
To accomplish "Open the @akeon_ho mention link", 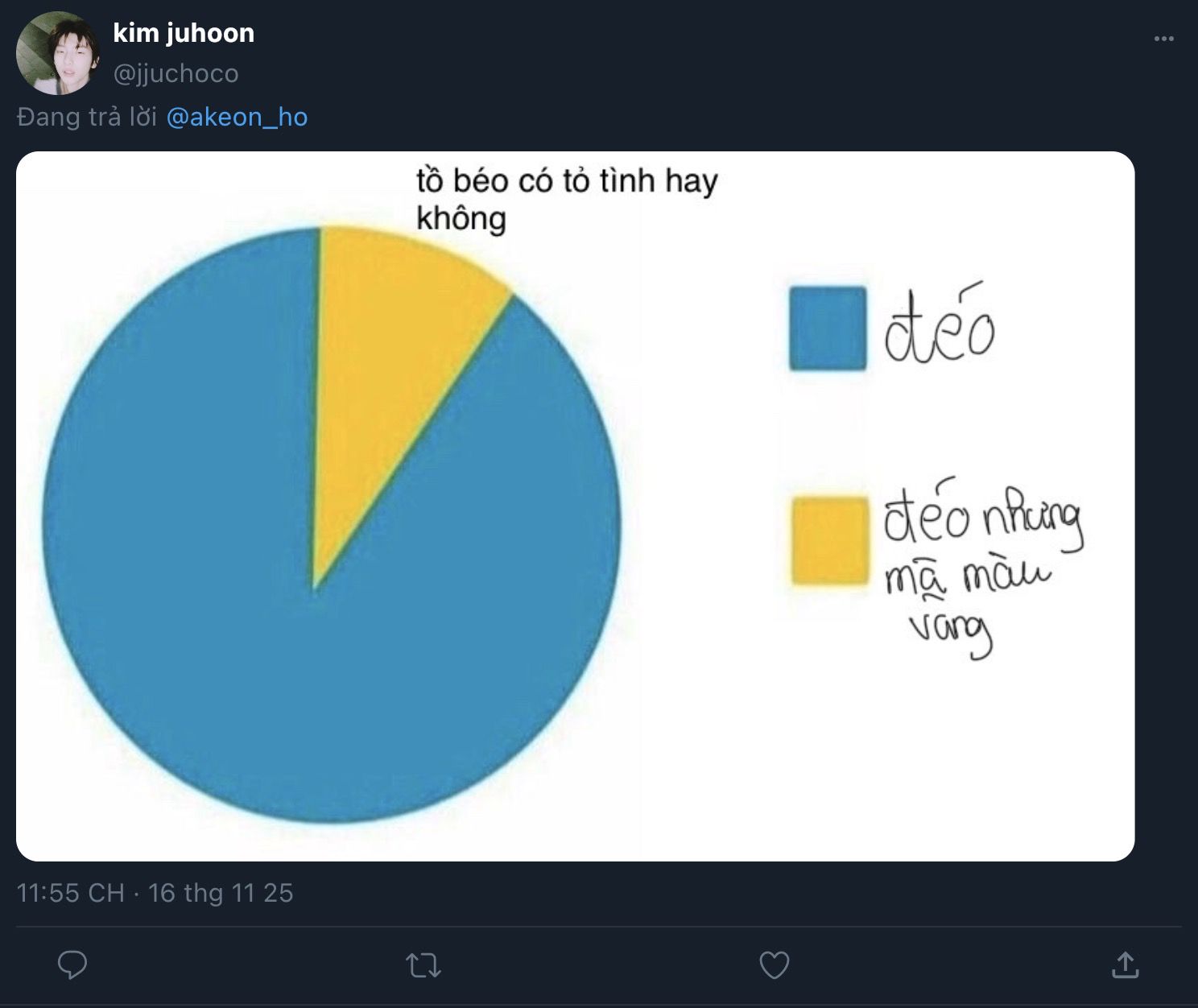I will pyautogui.click(x=237, y=118).
